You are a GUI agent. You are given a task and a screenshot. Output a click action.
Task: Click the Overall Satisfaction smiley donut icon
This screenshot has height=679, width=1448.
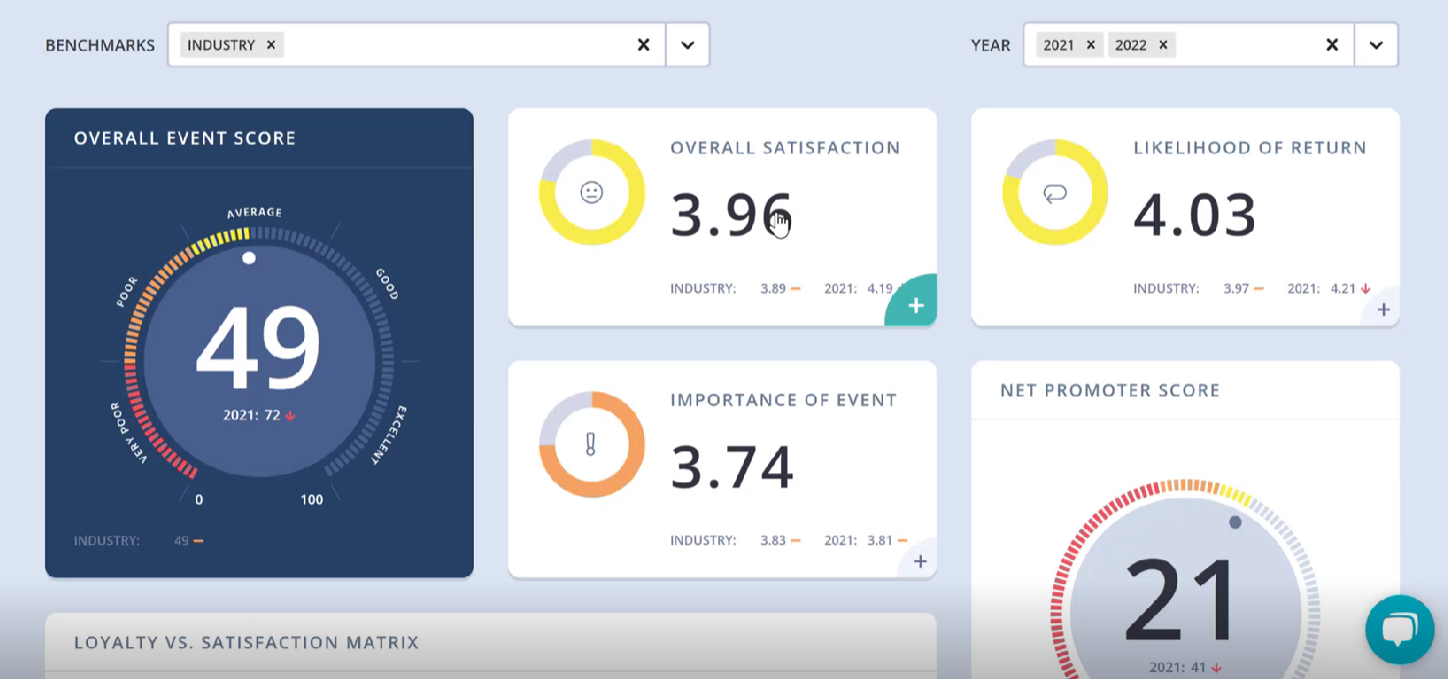click(x=592, y=192)
